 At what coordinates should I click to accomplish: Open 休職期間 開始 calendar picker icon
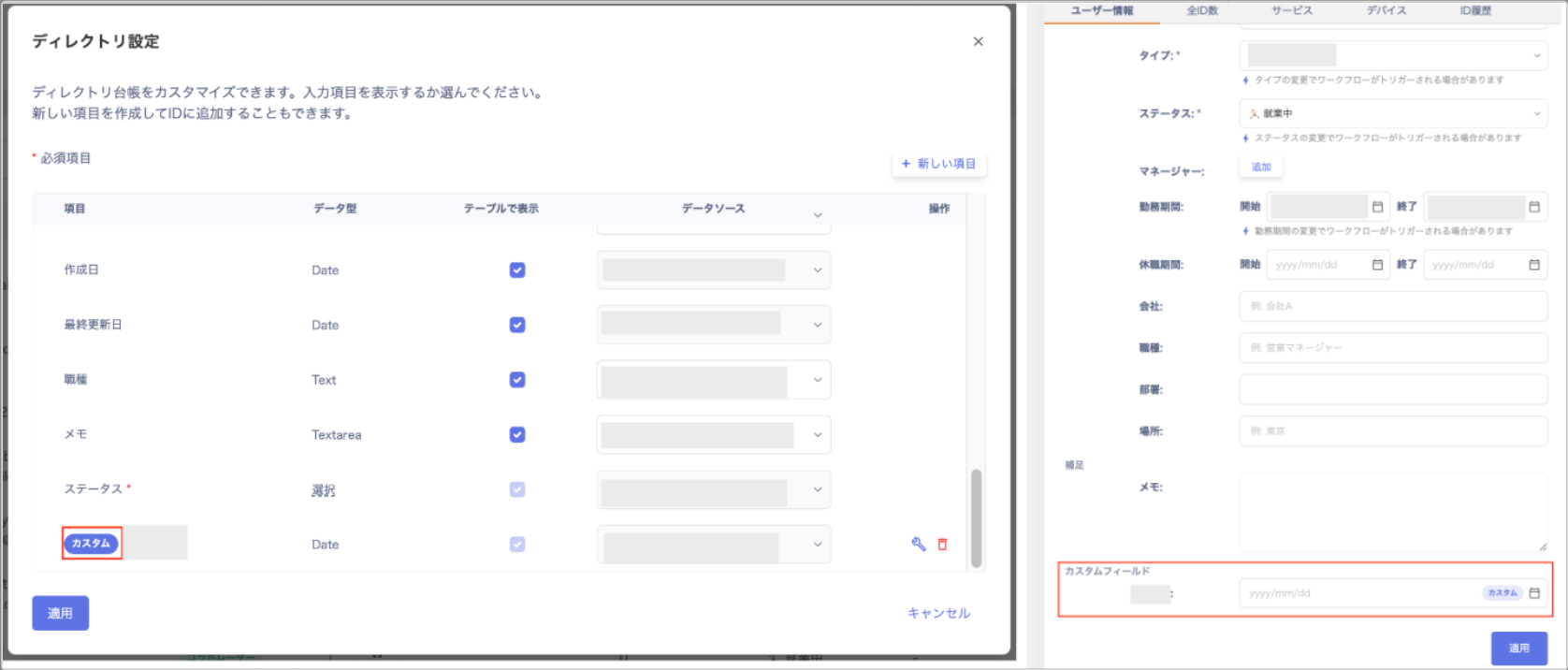coord(1377,265)
